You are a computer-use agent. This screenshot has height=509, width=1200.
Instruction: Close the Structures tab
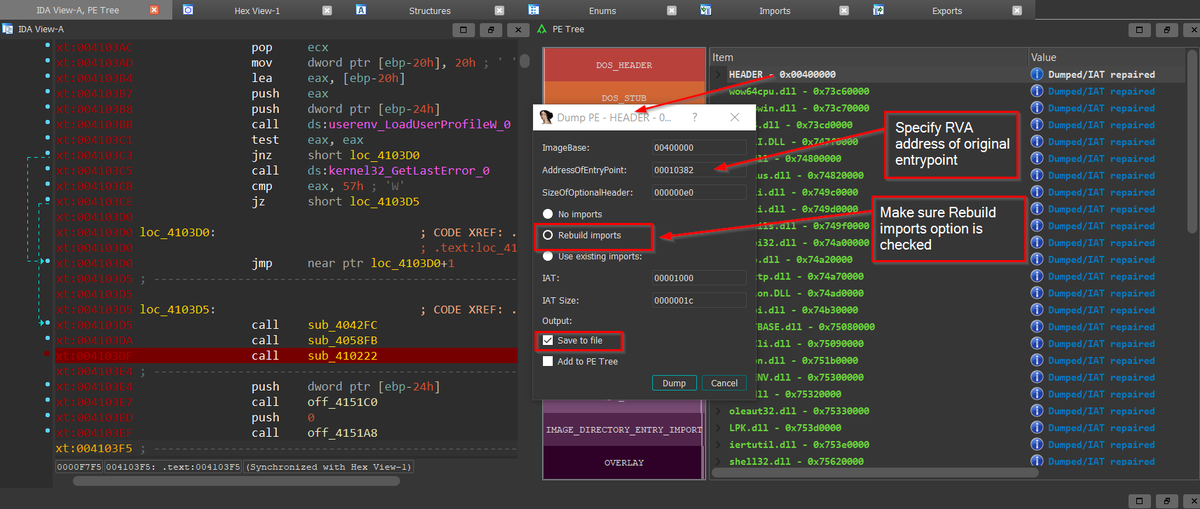coord(498,10)
